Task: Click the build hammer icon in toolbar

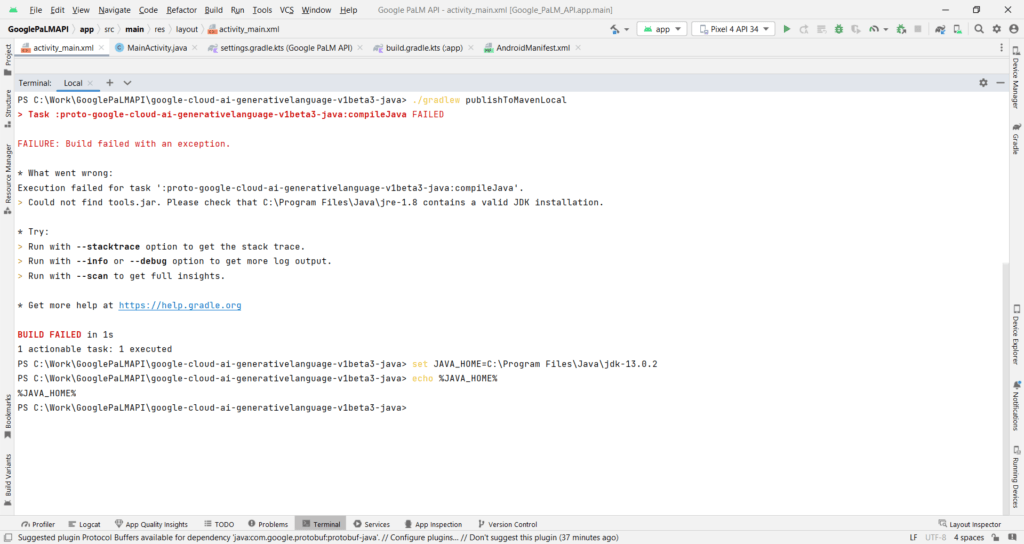Action: (x=615, y=29)
